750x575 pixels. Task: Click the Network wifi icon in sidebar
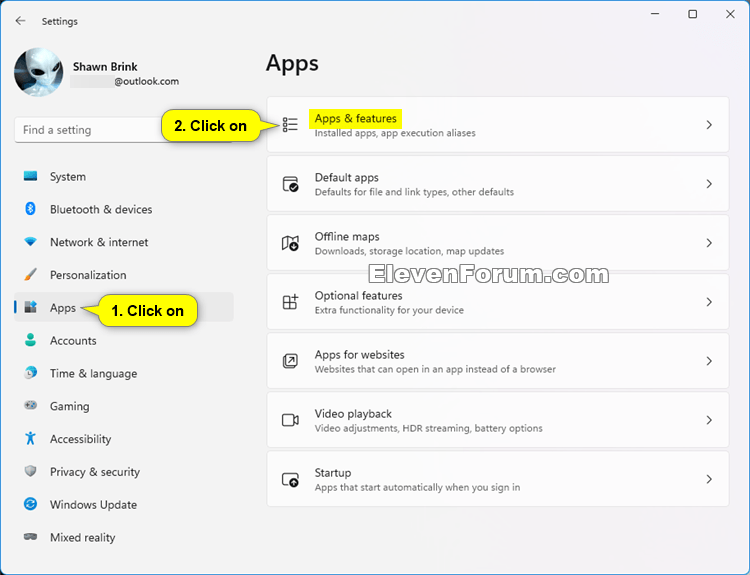pos(30,242)
